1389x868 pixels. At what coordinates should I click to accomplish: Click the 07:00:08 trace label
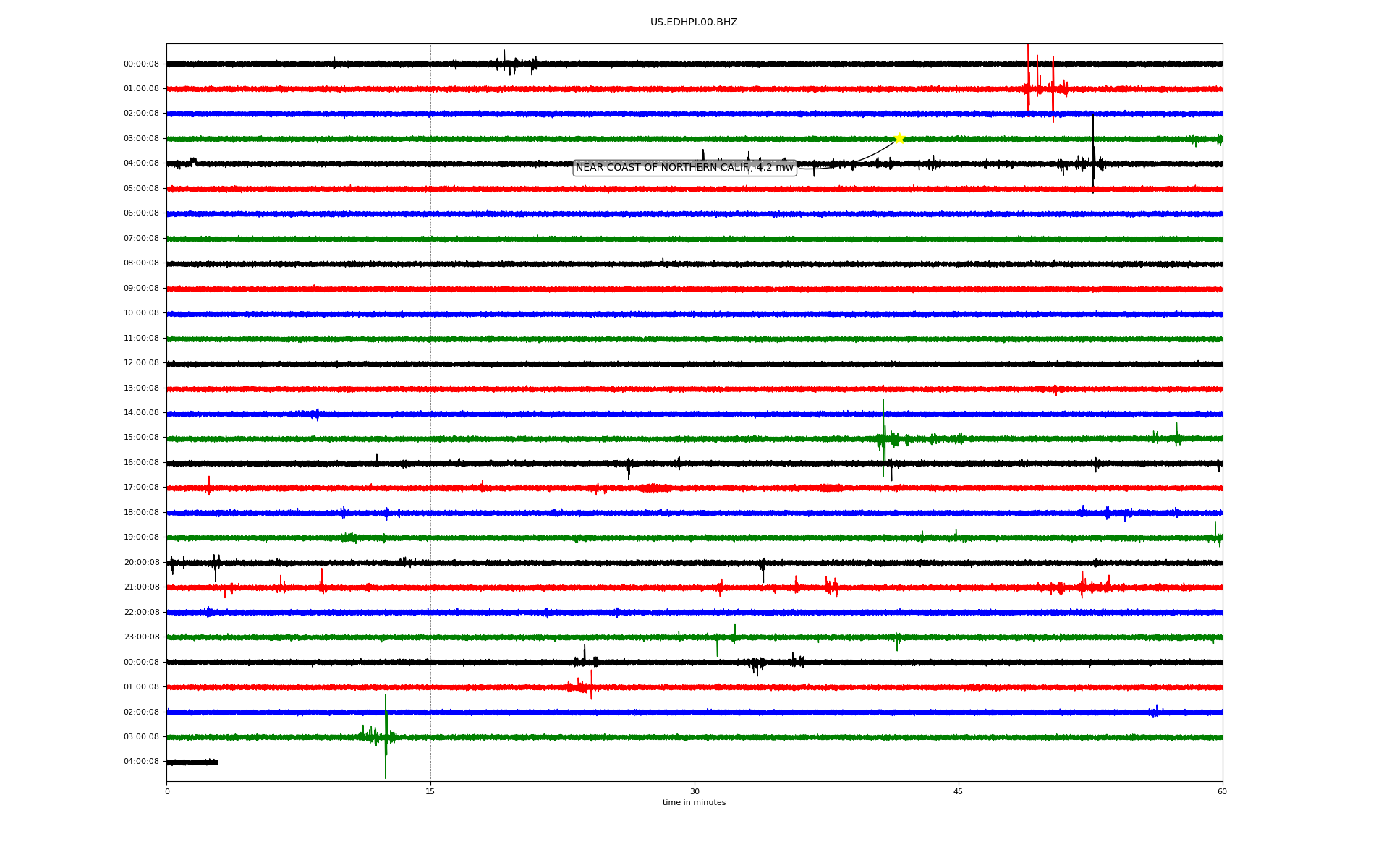click(x=141, y=238)
